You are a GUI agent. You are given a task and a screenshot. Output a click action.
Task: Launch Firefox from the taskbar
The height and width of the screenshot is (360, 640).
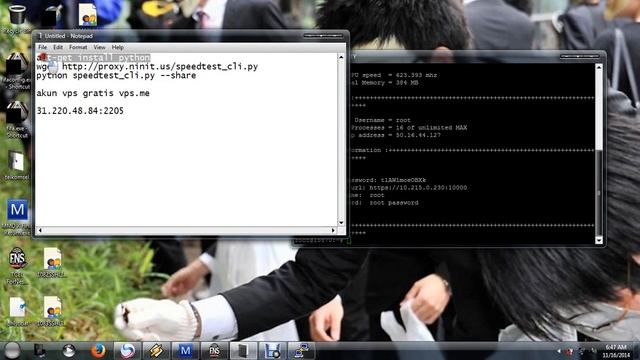click(98, 350)
